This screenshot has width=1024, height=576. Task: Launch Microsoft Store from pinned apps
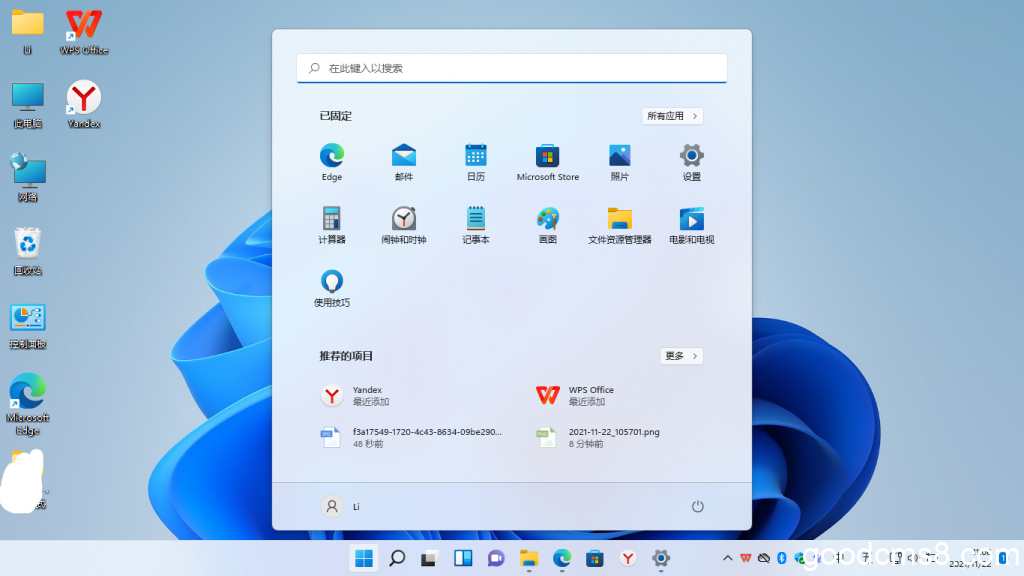pyautogui.click(x=547, y=162)
